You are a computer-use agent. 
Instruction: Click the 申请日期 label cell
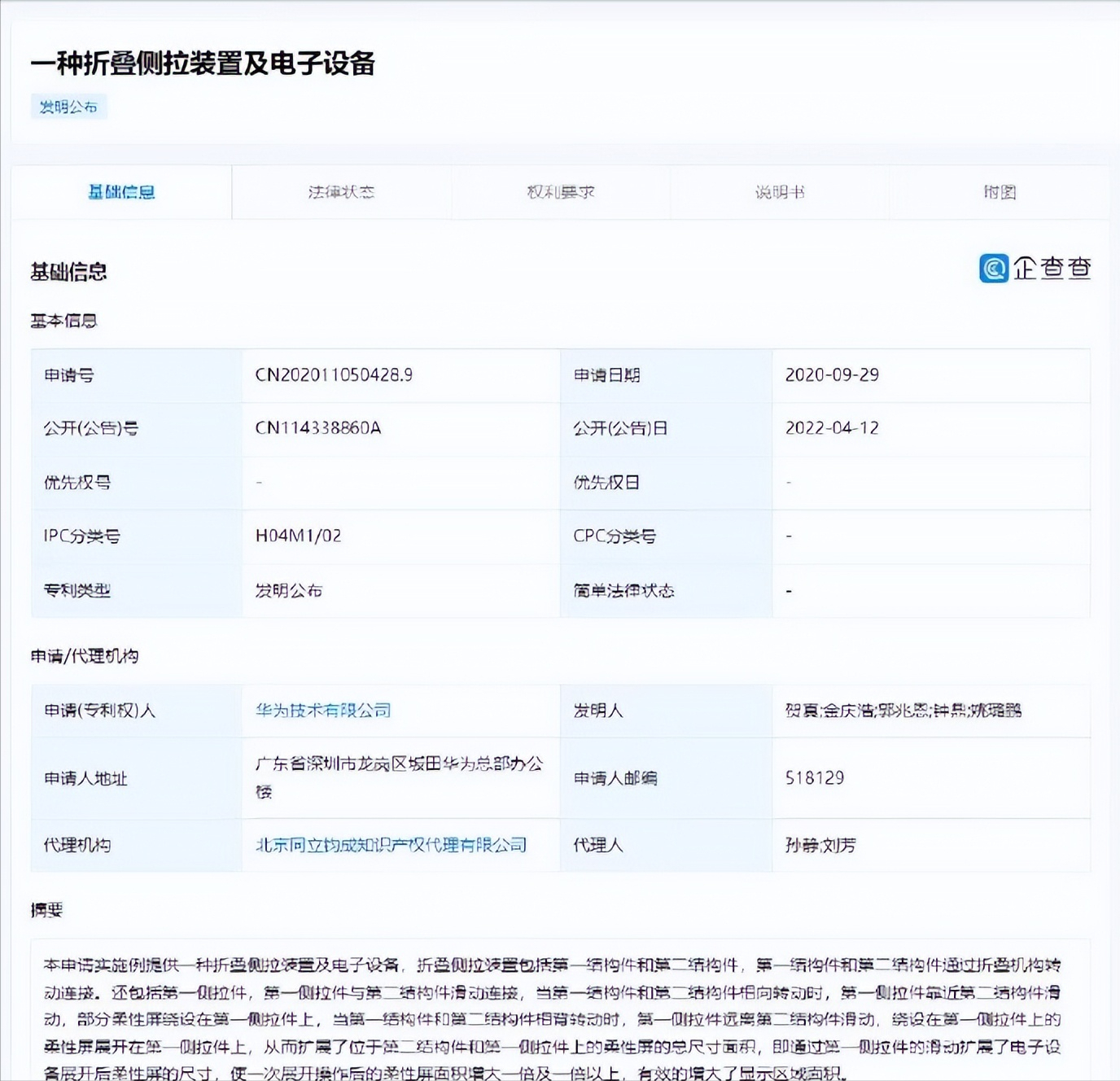pos(667,375)
